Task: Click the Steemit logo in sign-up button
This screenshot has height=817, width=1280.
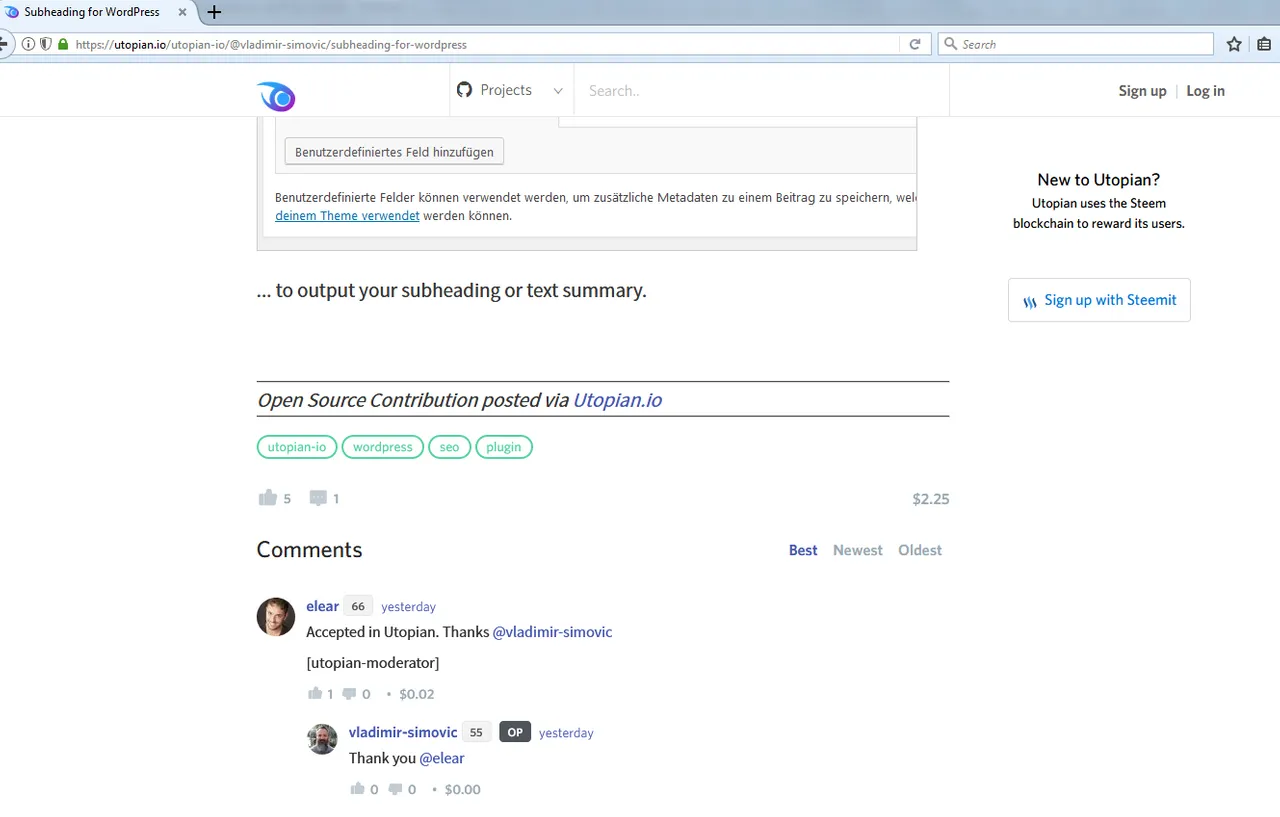Action: coord(1030,301)
